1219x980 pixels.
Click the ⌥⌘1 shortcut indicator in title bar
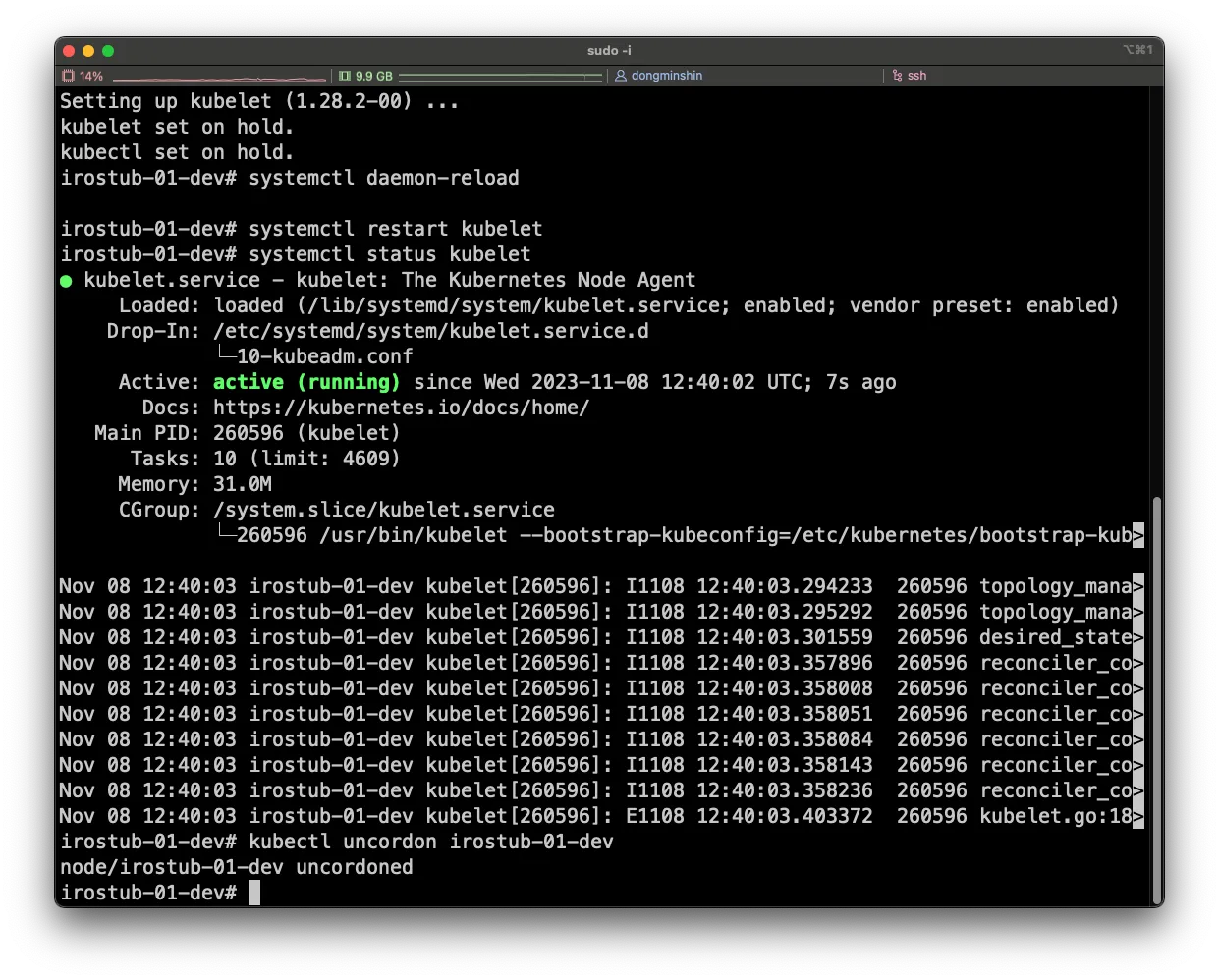point(1137,50)
